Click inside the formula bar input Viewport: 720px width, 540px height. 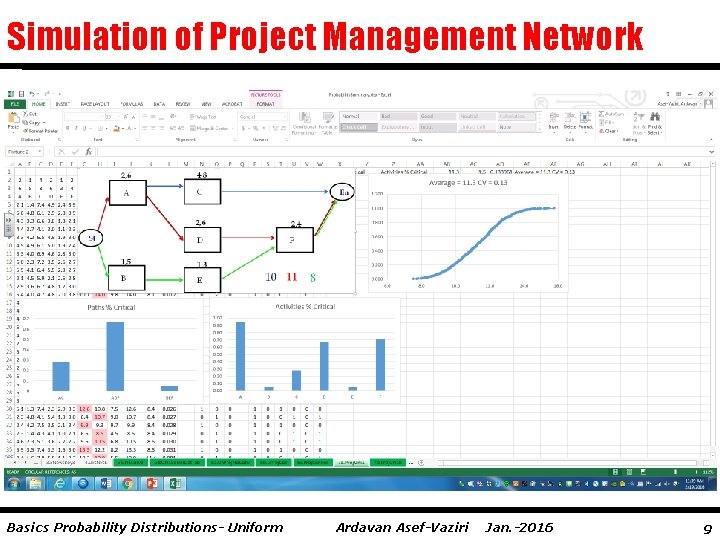point(402,152)
